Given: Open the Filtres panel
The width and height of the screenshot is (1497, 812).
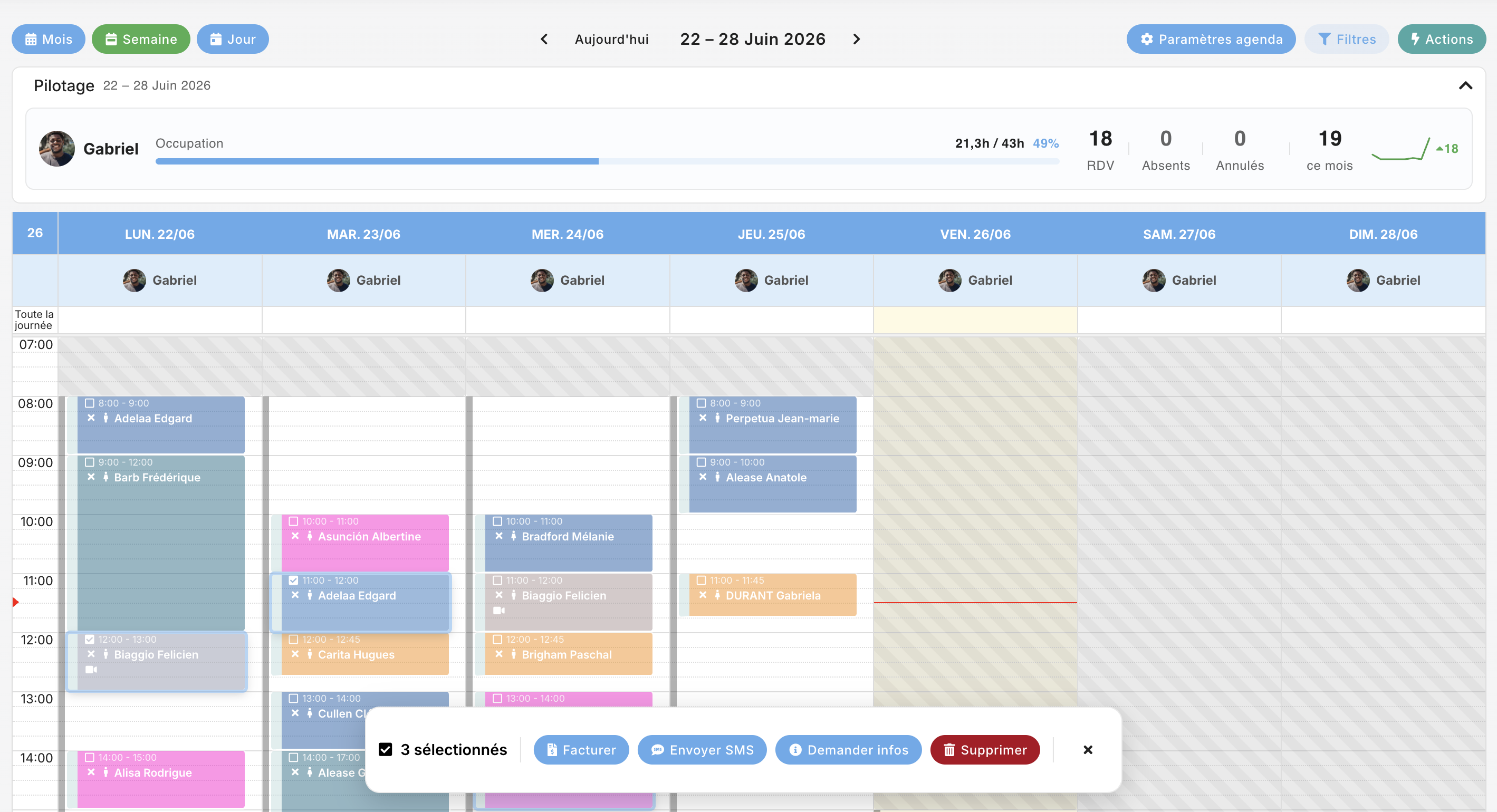Looking at the screenshot, I should click(1347, 39).
